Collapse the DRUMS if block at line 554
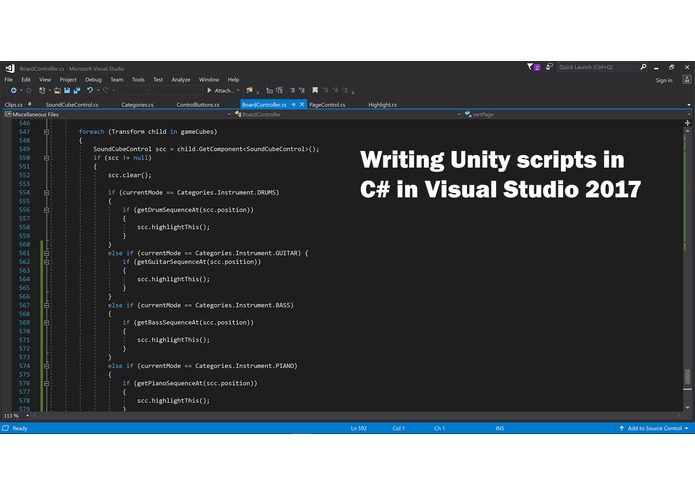 click(46, 193)
